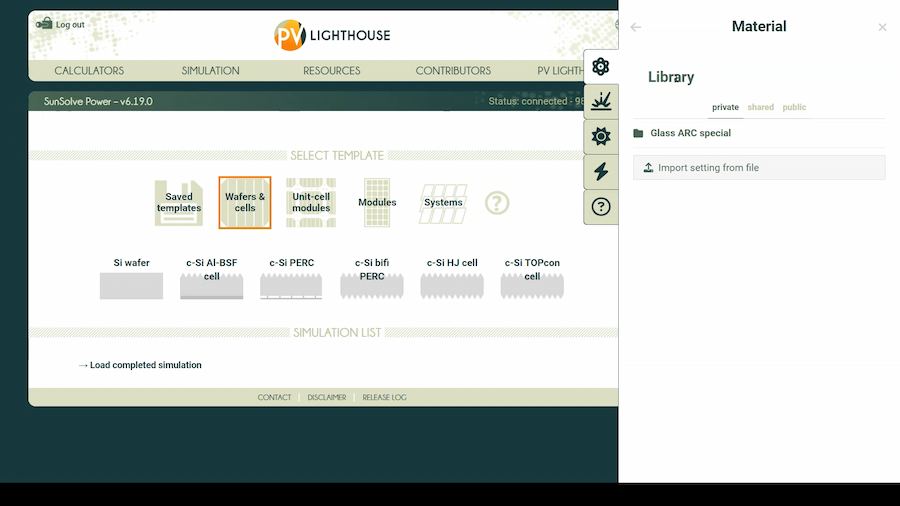The width and height of the screenshot is (900, 506).
Task: Select the Wafers & cells template tile
Action: (245, 203)
